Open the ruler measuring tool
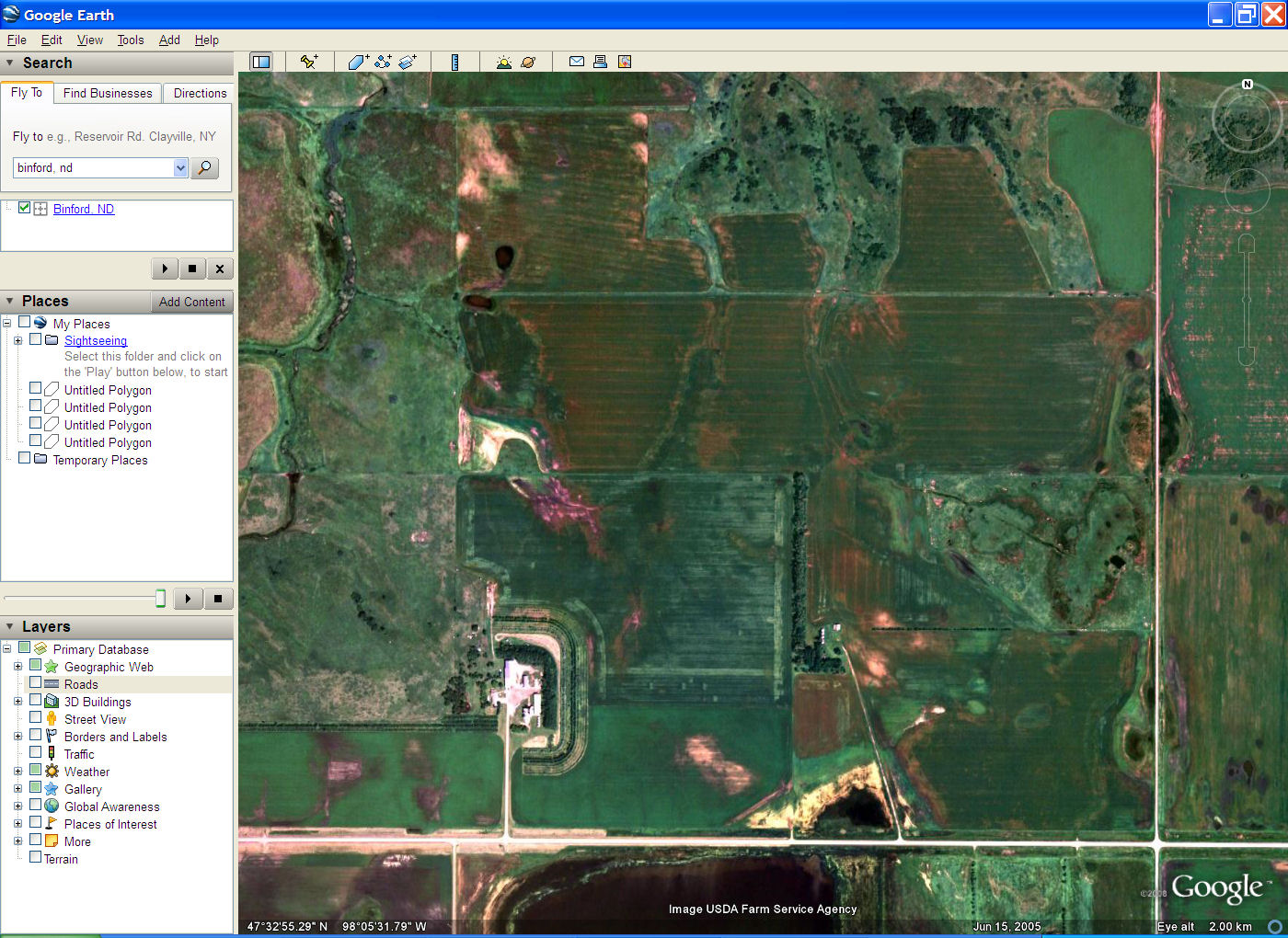The width and height of the screenshot is (1288, 938). tap(454, 62)
